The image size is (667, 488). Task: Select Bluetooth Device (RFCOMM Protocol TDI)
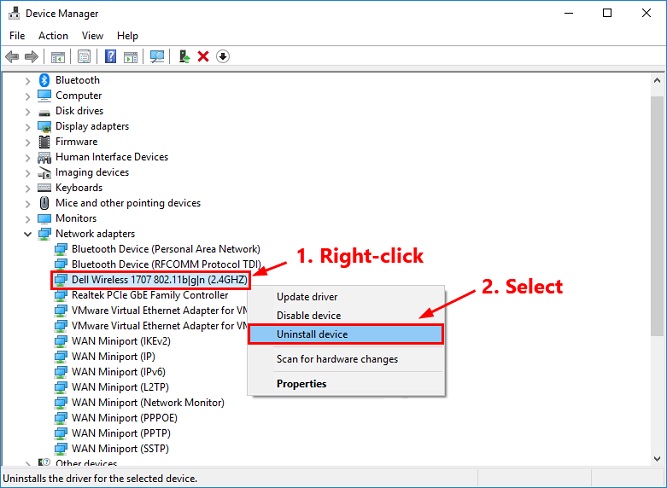coord(166,264)
